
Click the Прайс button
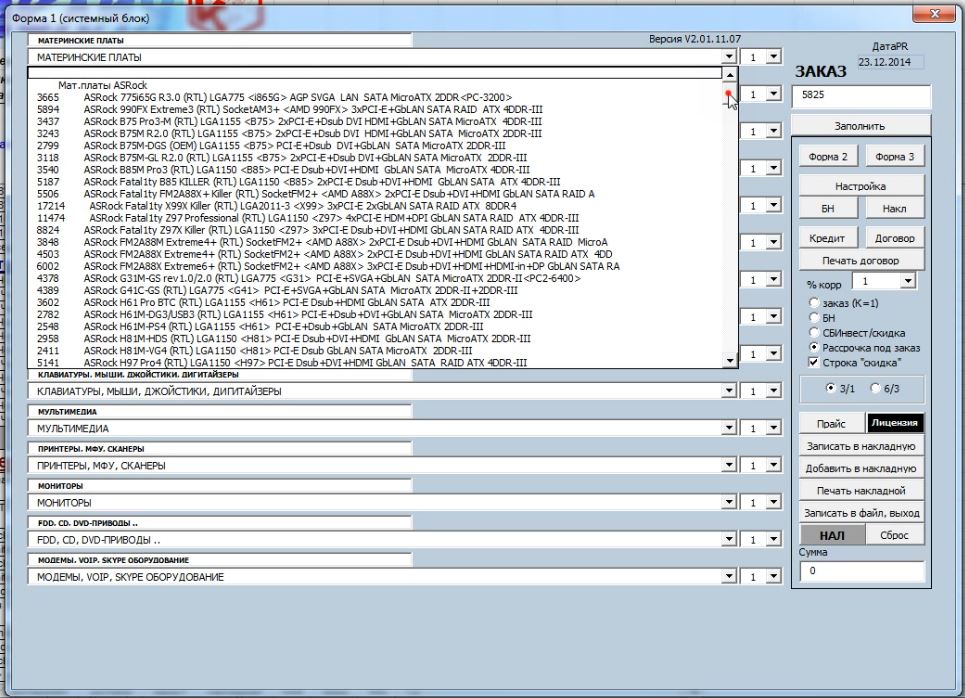[831, 423]
